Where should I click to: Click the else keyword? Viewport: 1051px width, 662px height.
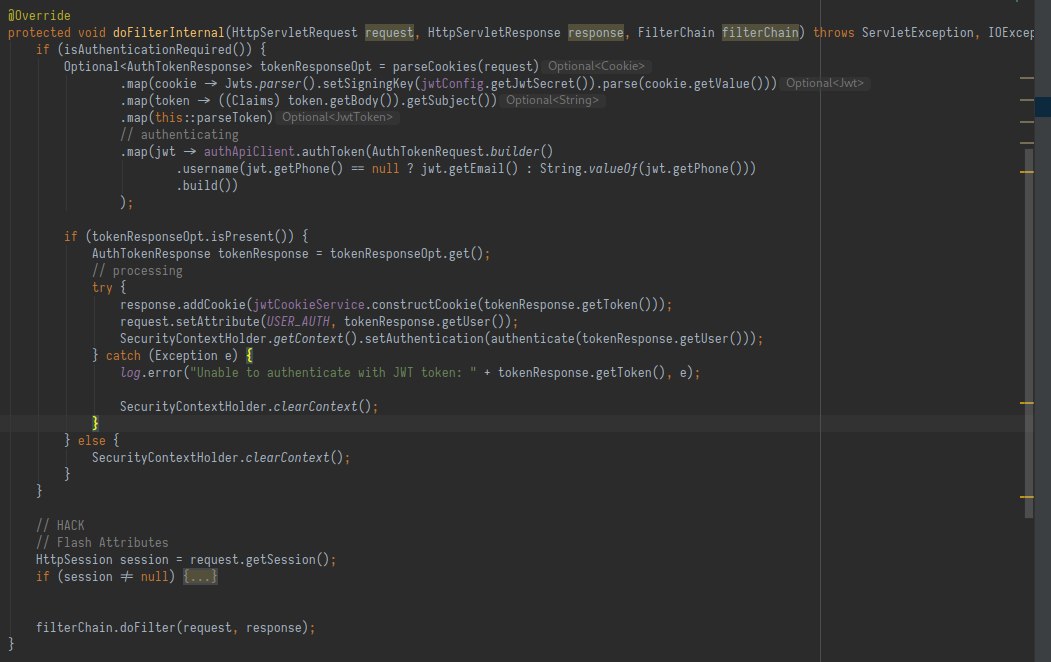[92, 440]
